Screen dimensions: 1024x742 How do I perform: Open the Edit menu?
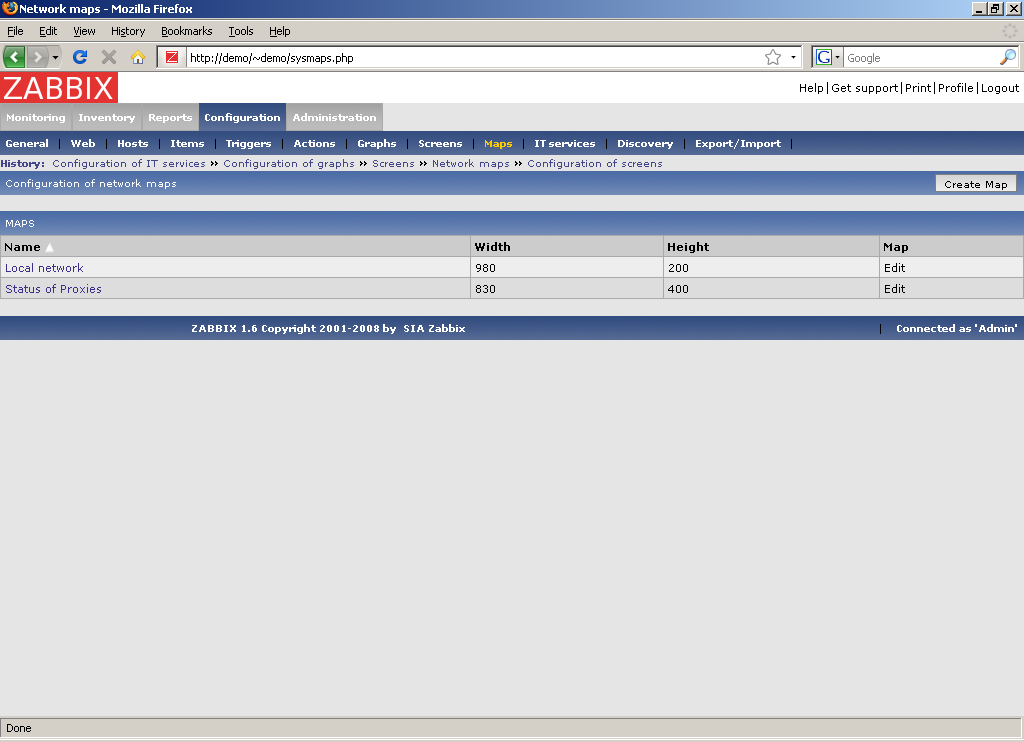point(48,31)
